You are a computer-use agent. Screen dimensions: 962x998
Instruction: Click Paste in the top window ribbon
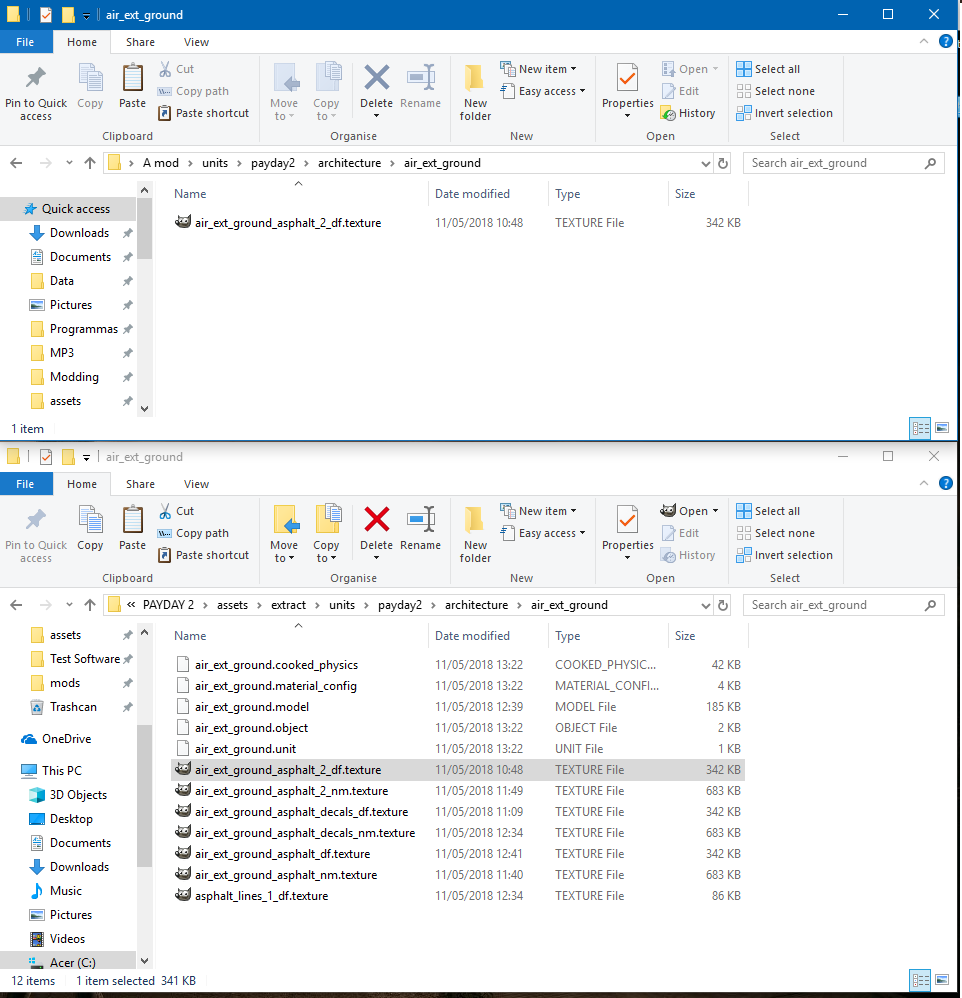[132, 87]
